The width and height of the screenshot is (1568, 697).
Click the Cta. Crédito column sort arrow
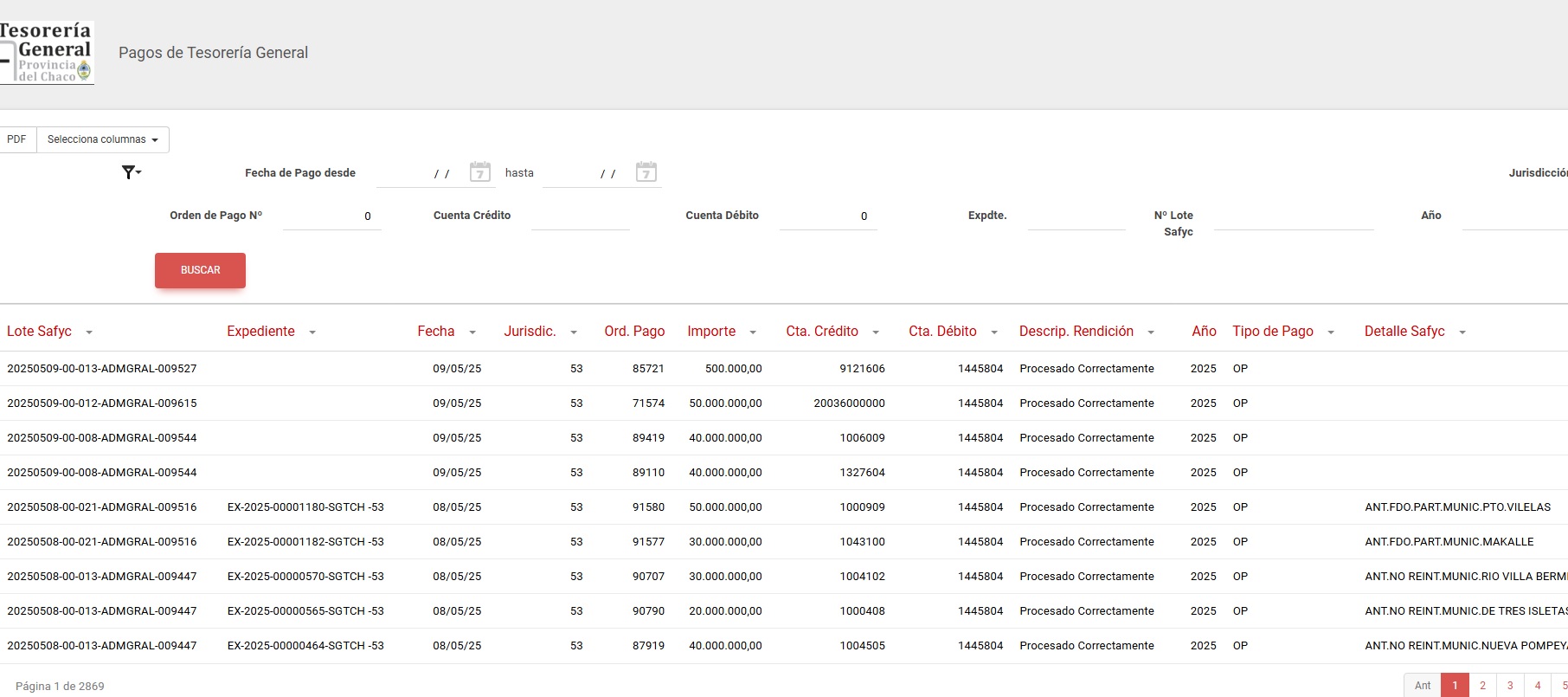(x=876, y=332)
